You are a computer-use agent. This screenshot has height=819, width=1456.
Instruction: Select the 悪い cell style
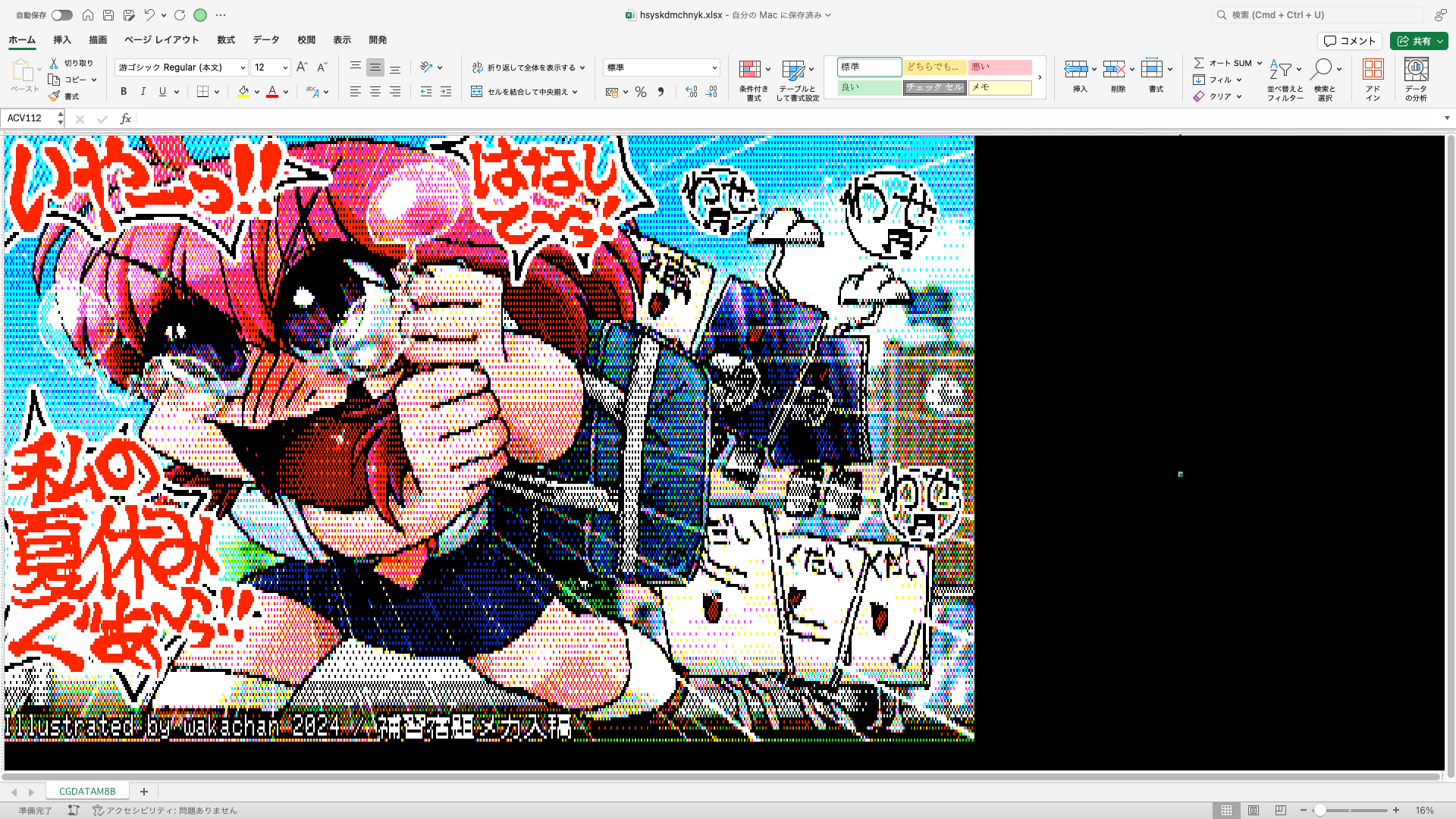tap(1000, 67)
